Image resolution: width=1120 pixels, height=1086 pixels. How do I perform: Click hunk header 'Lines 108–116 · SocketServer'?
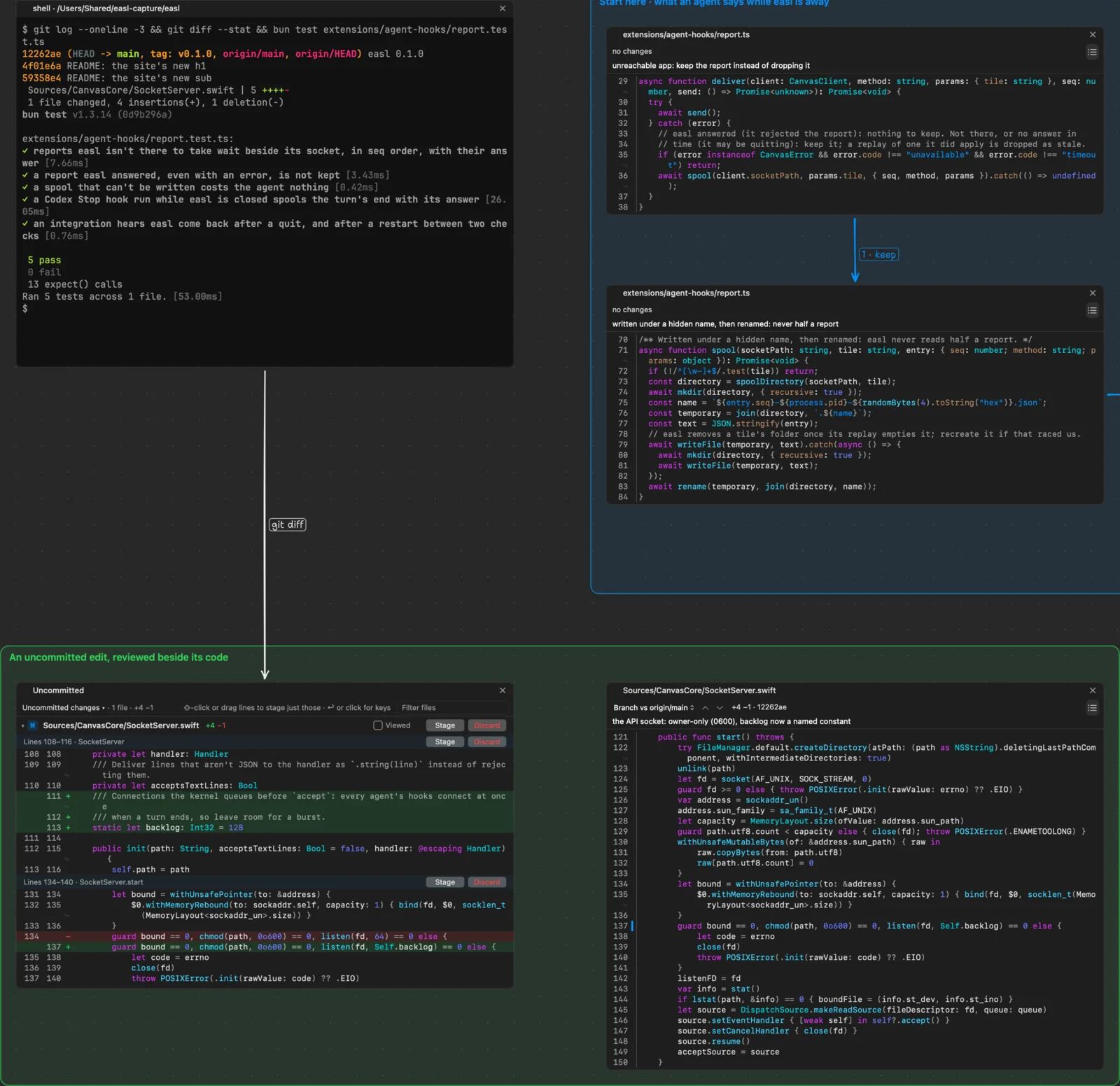click(x=74, y=742)
